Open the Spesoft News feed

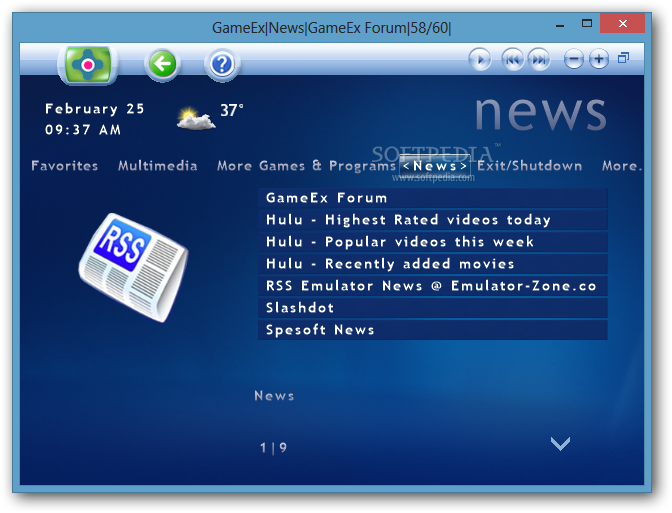[x=432, y=330]
